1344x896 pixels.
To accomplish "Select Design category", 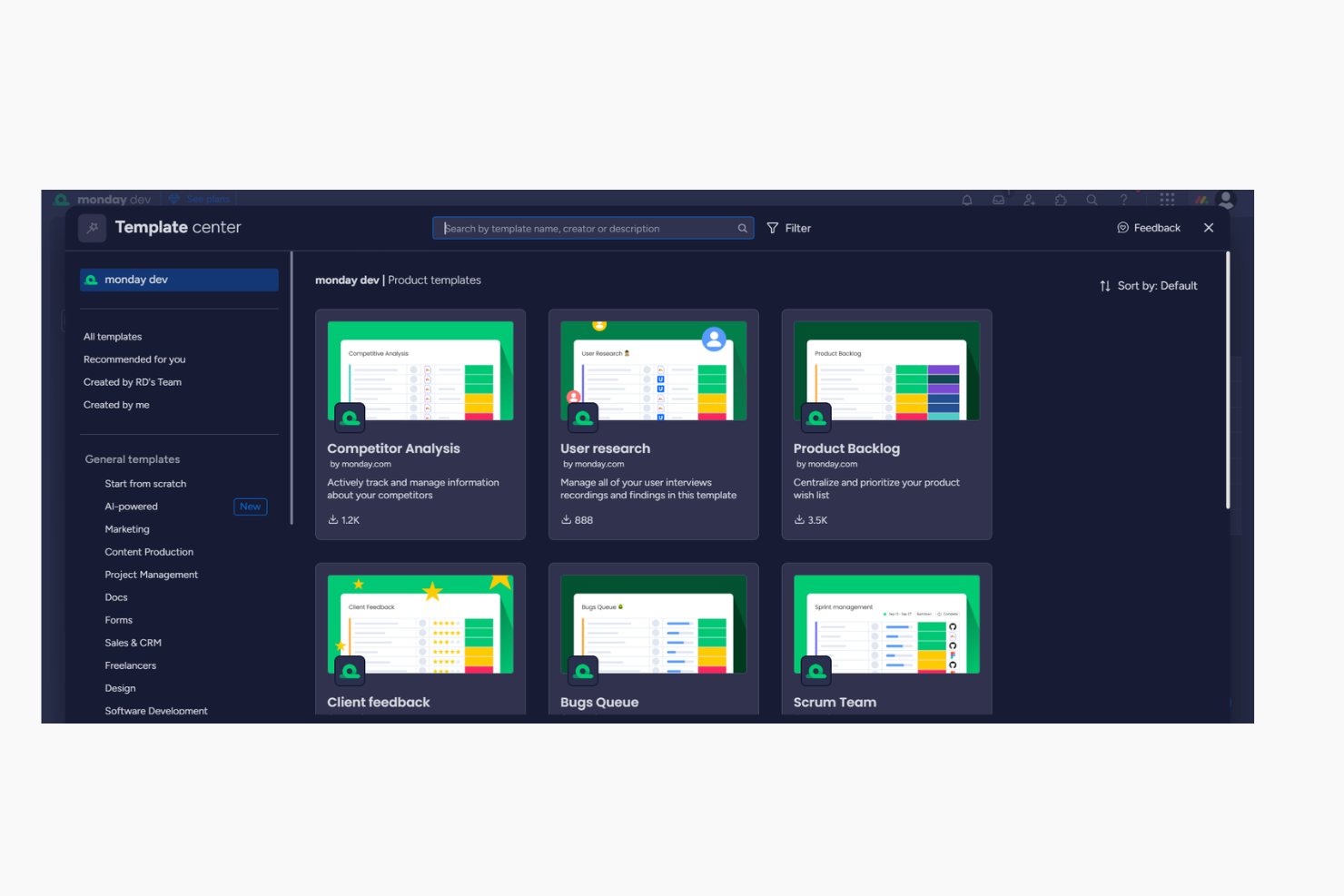I will coord(120,688).
